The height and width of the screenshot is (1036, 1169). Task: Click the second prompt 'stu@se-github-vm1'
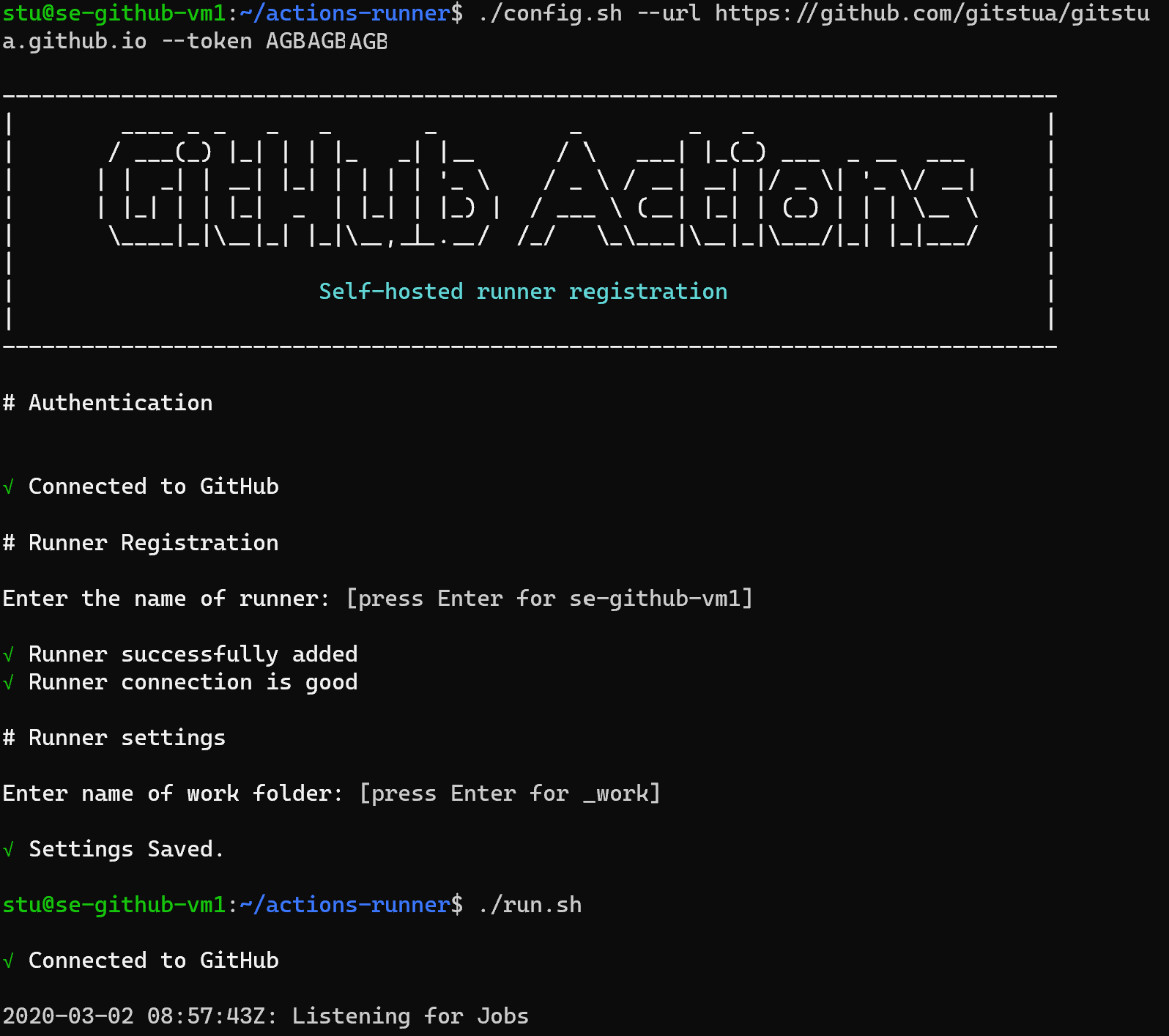pos(114,905)
